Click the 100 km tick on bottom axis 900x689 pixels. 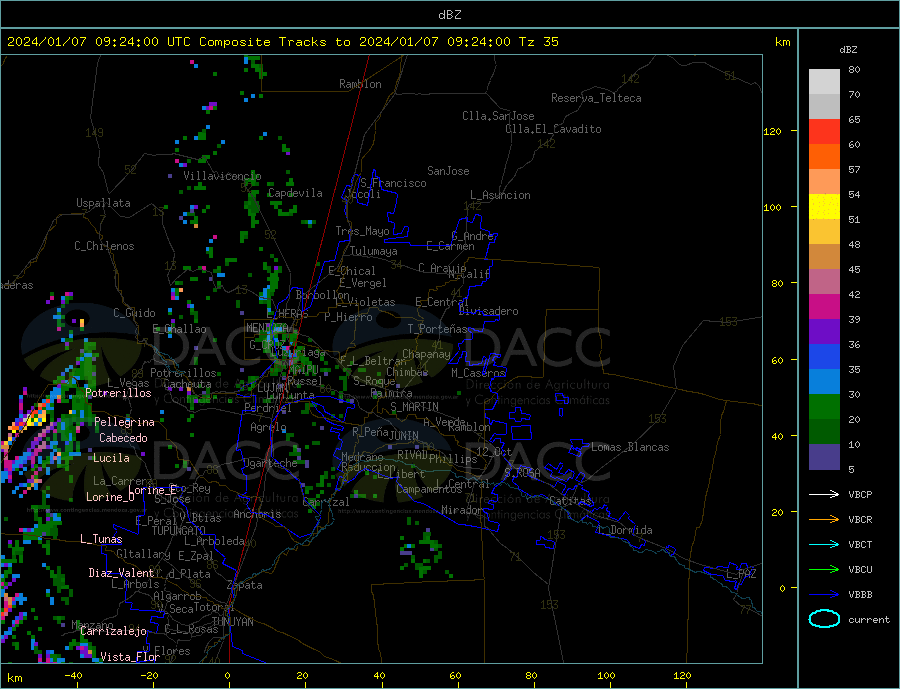tap(606, 676)
